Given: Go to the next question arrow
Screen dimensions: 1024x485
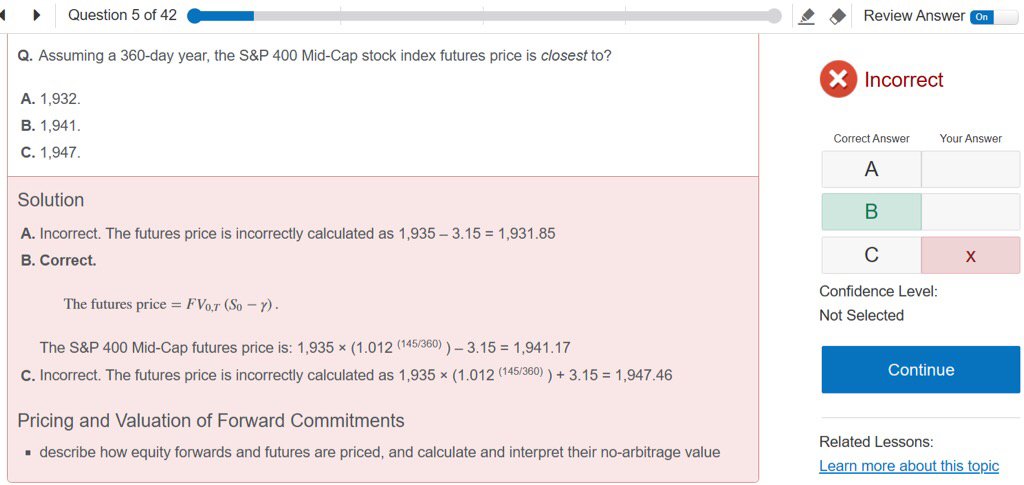Looking at the screenshot, I should point(36,15).
